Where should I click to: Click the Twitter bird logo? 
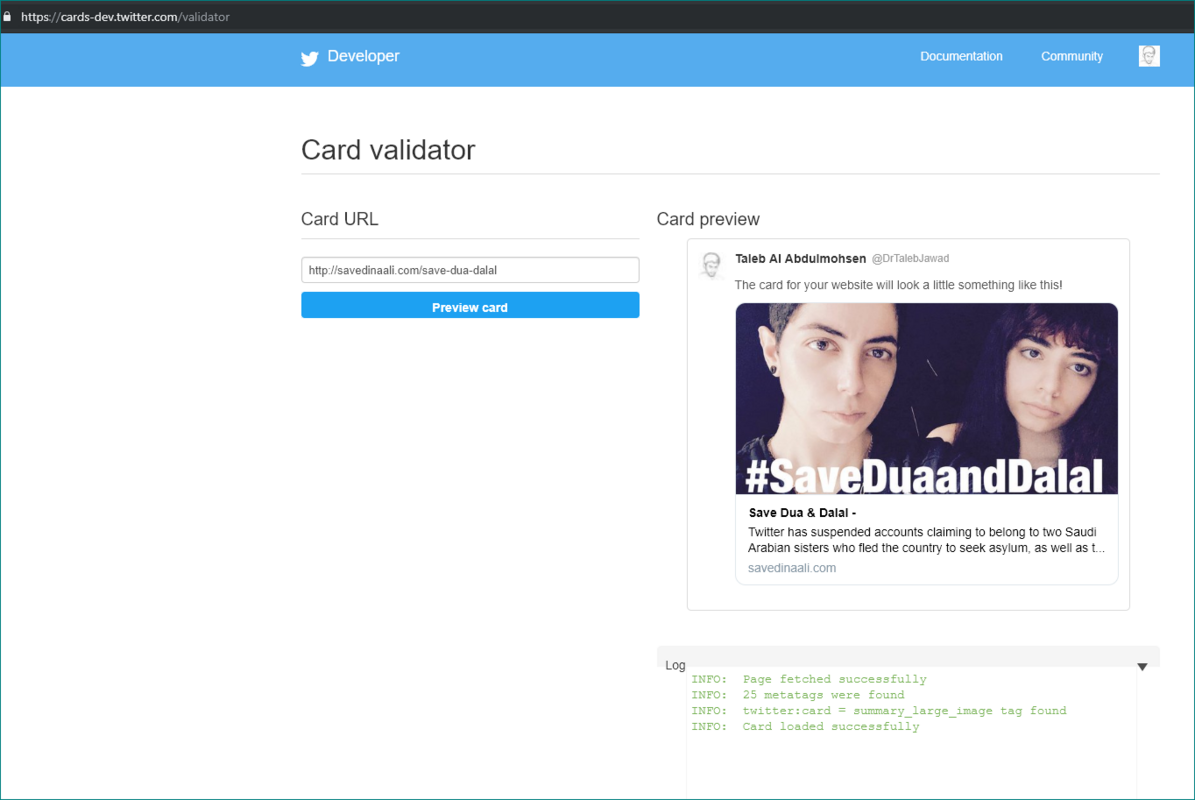(x=309, y=58)
